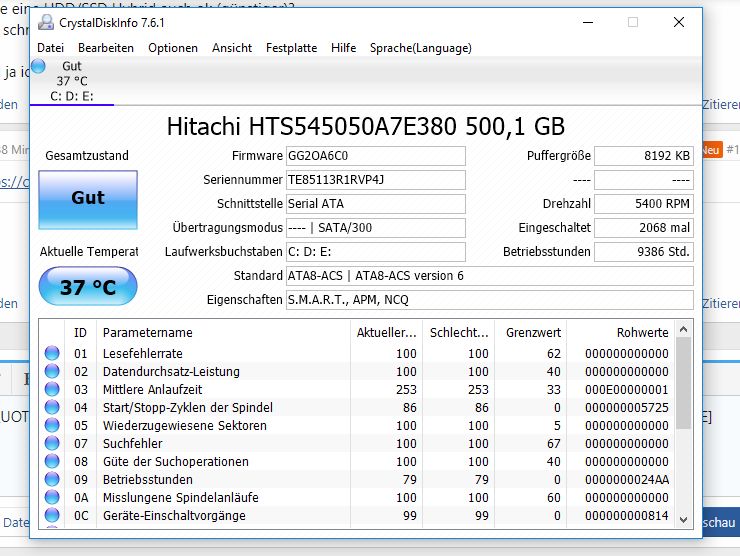Click scroll down arrow of SMART list

coord(683,520)
